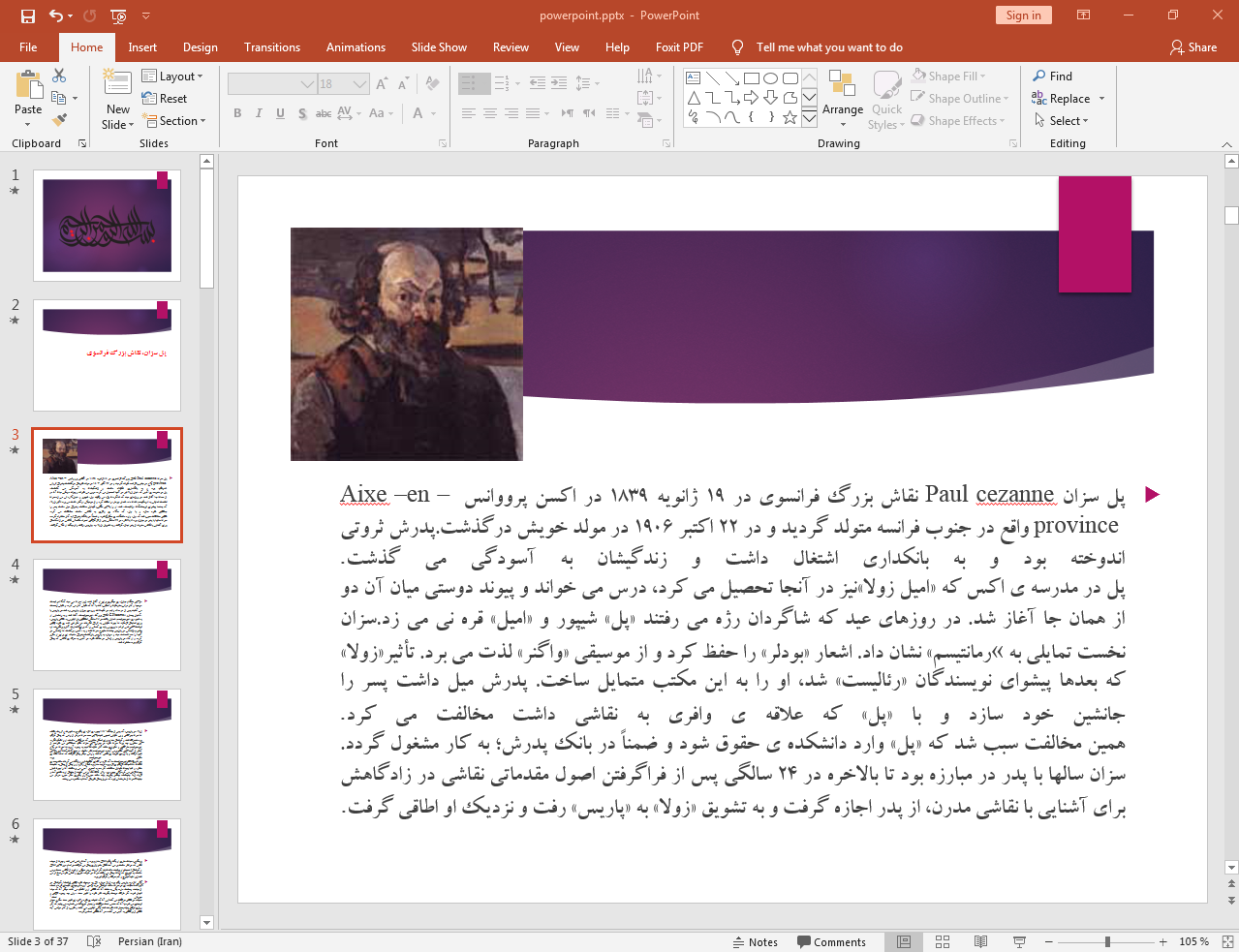Viewport: 1239px width, 952px height.
Task: Open spell check icon in status bar
Action: click(94, 941)
